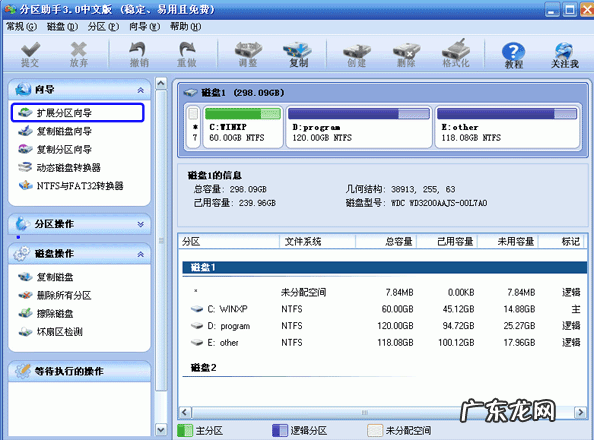
Task: Select the E:other partition block
Action: [507, 127]
